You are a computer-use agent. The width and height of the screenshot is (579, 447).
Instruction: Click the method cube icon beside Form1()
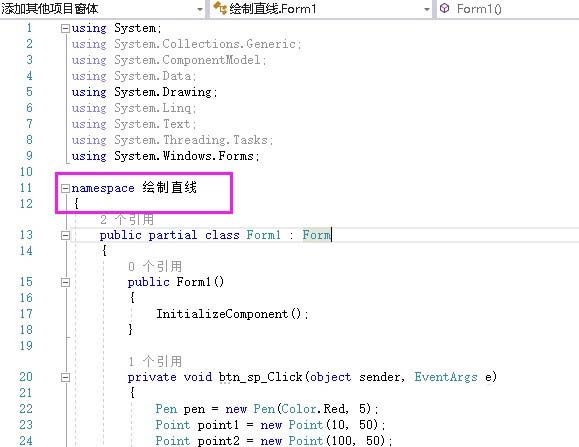coord(445,8)
